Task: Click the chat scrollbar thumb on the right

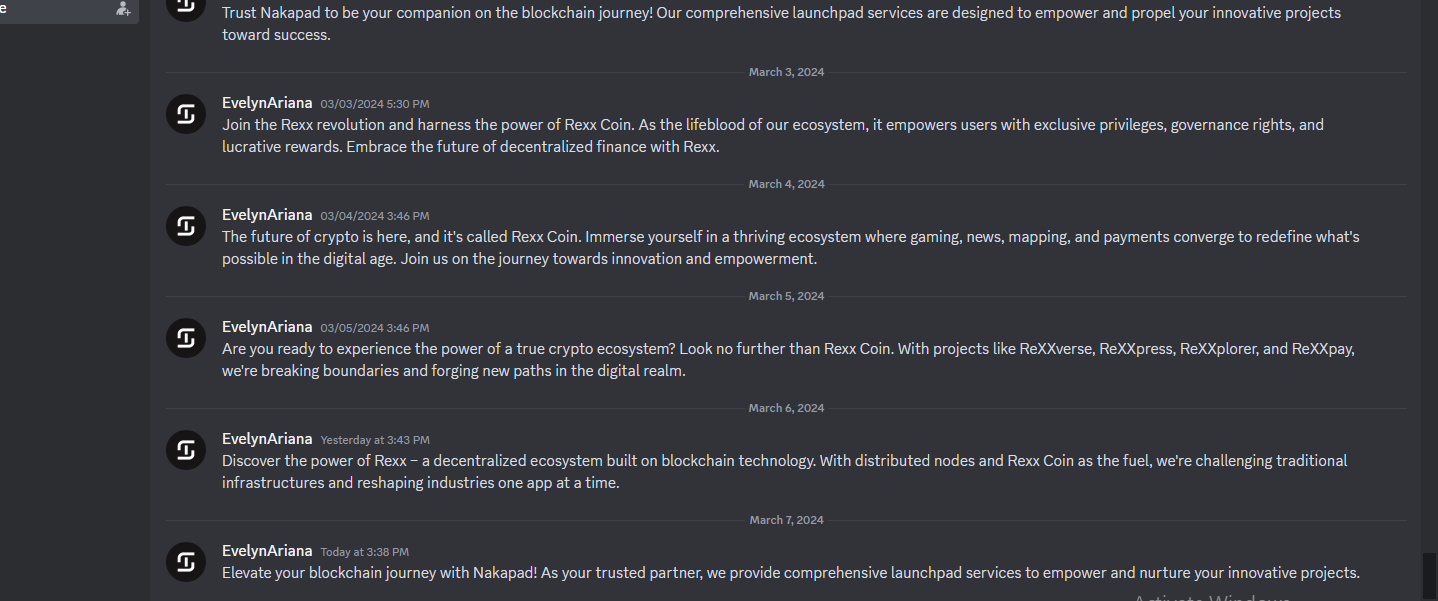Action: (1429, 575)
